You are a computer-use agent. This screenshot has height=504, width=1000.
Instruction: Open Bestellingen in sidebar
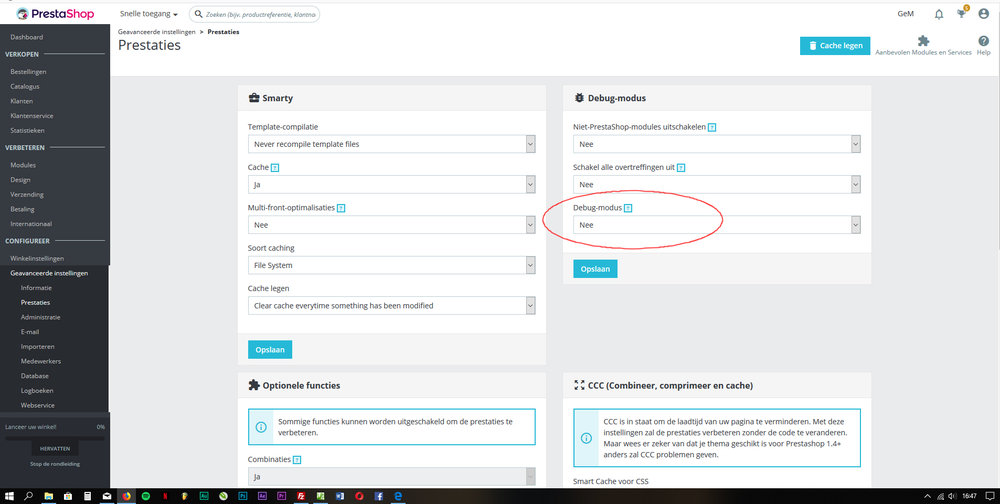tap(28, 71)
